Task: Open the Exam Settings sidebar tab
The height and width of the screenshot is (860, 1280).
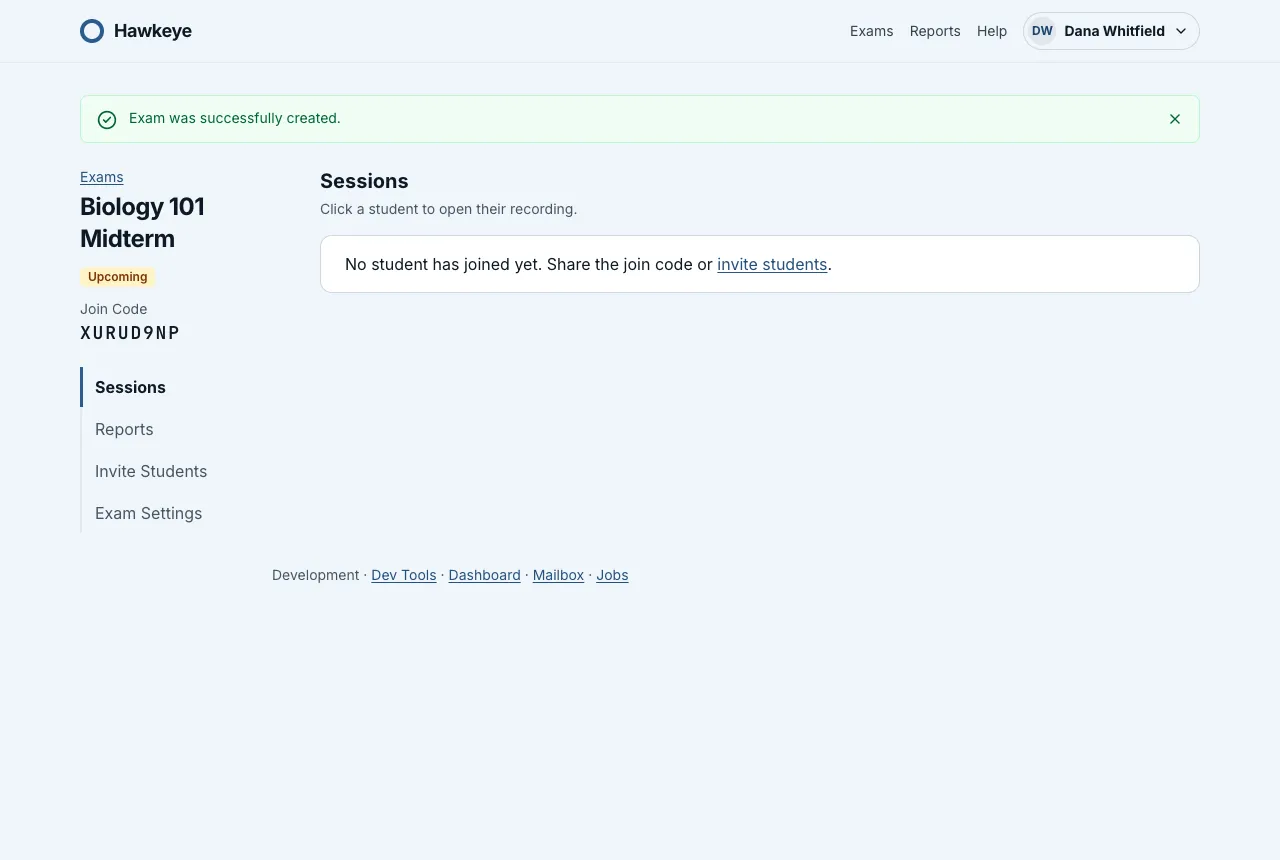Action: pyautogui.click(x=148, y=513)
